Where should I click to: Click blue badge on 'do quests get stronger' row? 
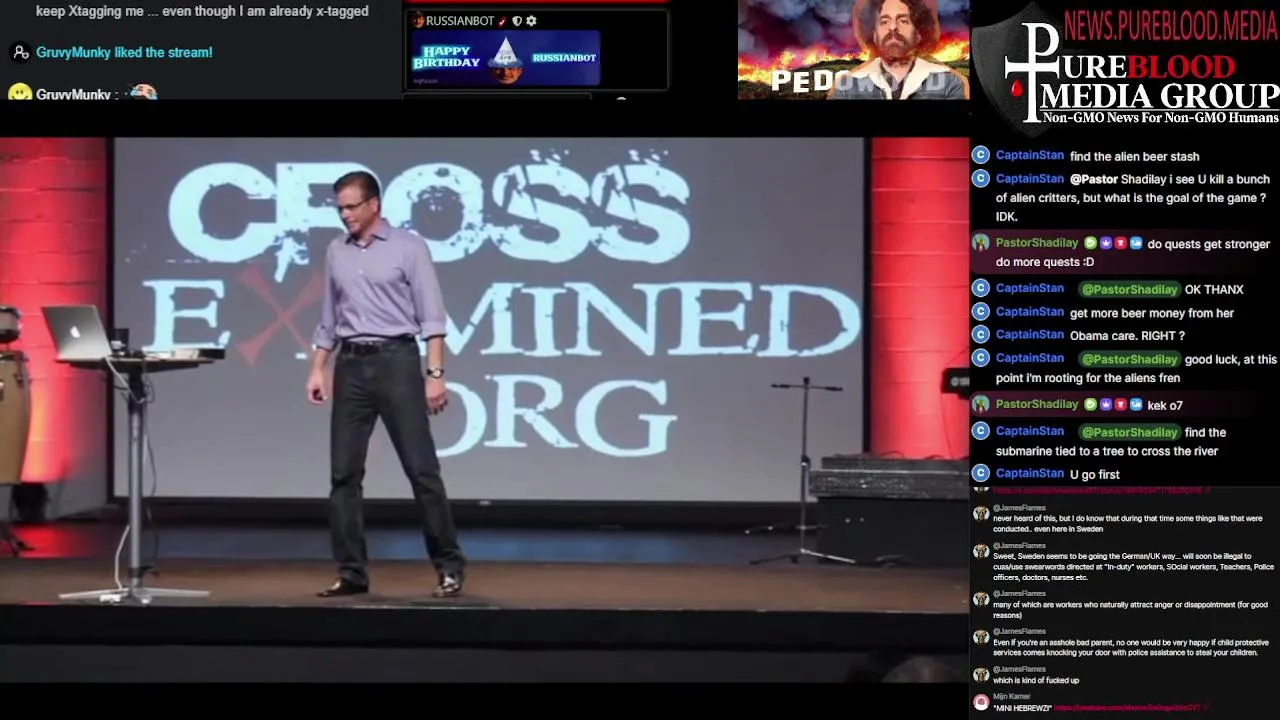coord(1136,243)
